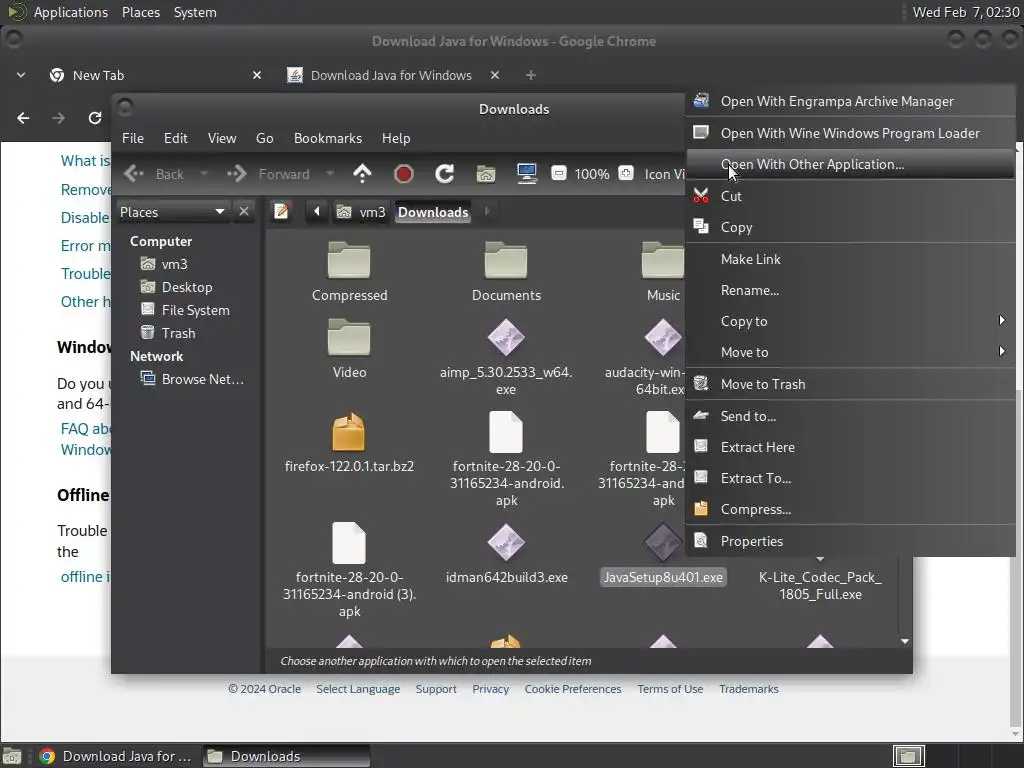
Task: Click Chrome's back arrow
Action: pyautogui.click(x=23, y=118)
